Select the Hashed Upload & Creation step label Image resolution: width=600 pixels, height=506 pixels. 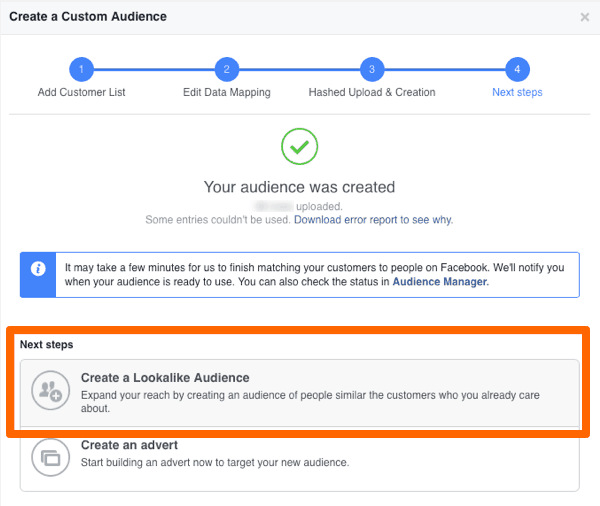[372, 92]
